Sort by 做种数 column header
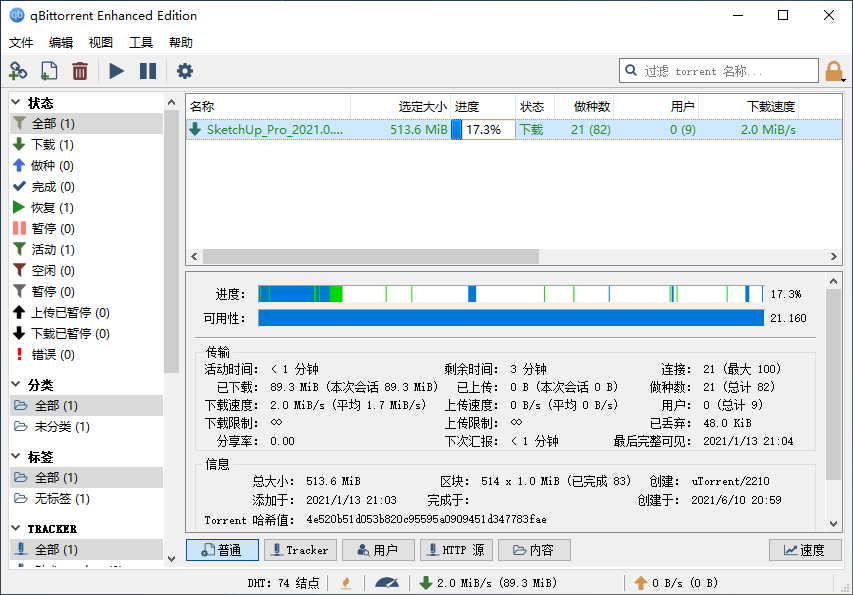The height and width of the screenshot is (595, 853). (x=584, y=107)
